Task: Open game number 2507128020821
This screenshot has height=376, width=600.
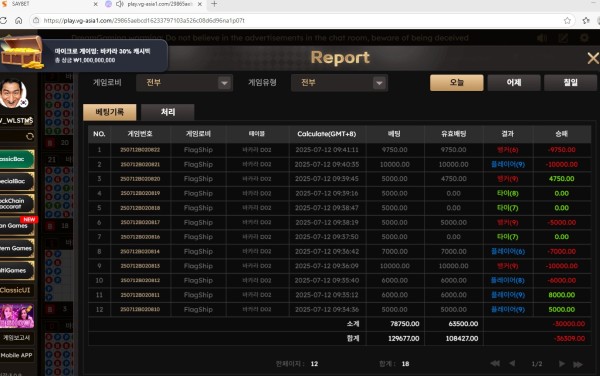Action: 140,164
